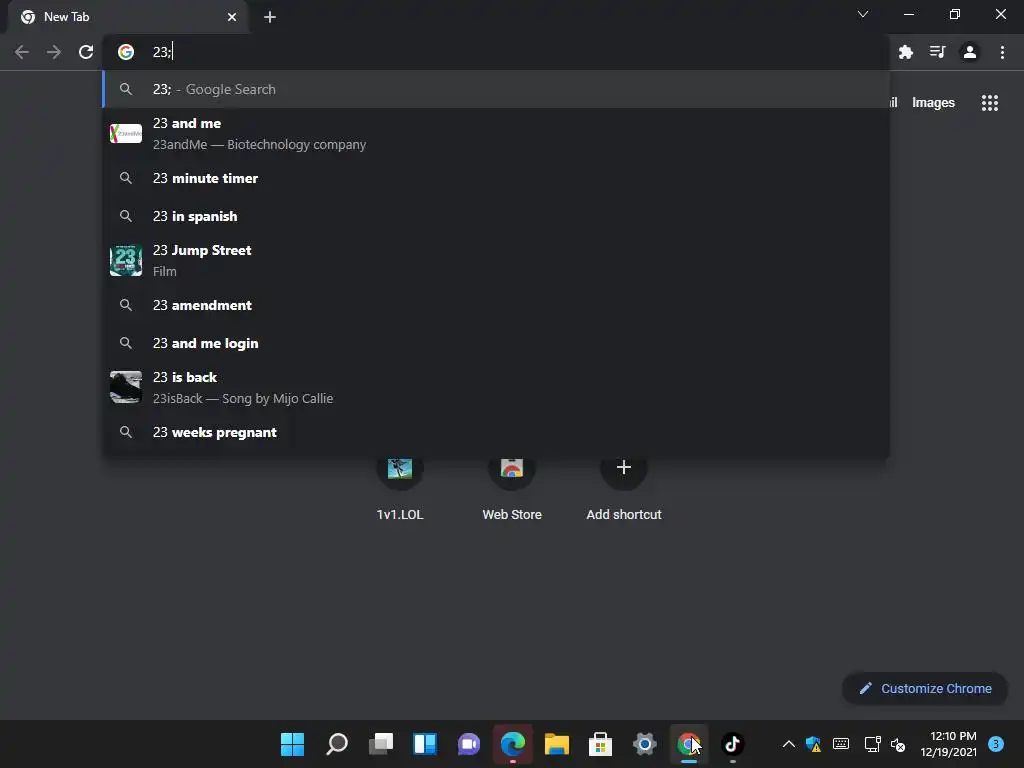
Task: Choose the '23 in spanish' suggestion
Action: pos(496,216)
